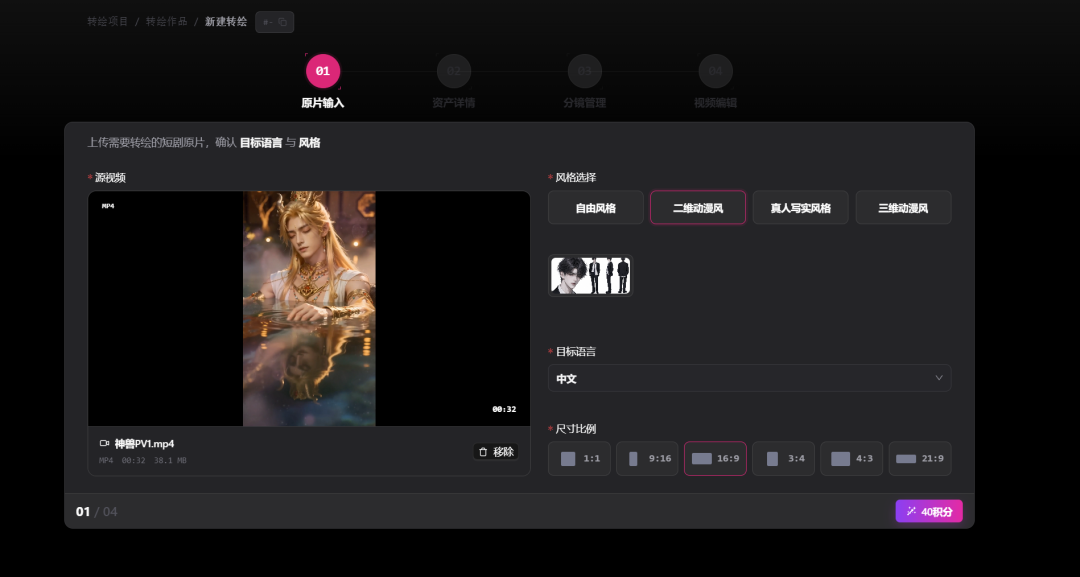
Task: Click the chevron arrow of language selector
Action: 939,378
